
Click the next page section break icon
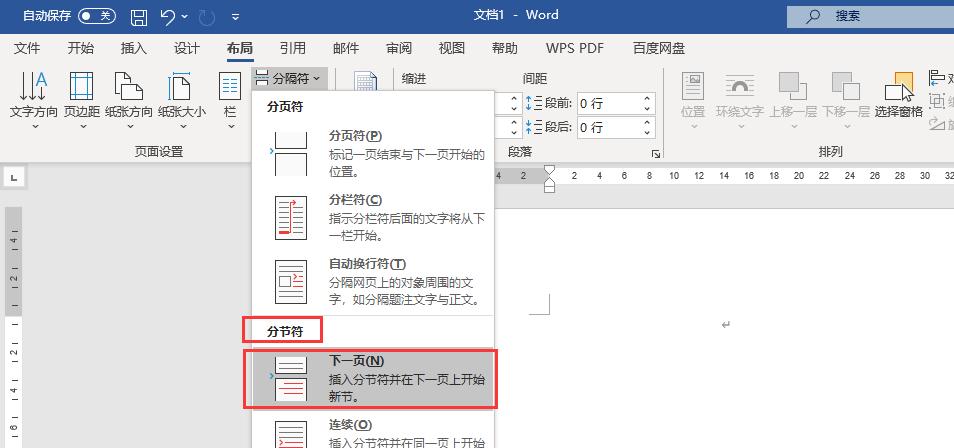point(290,379)
